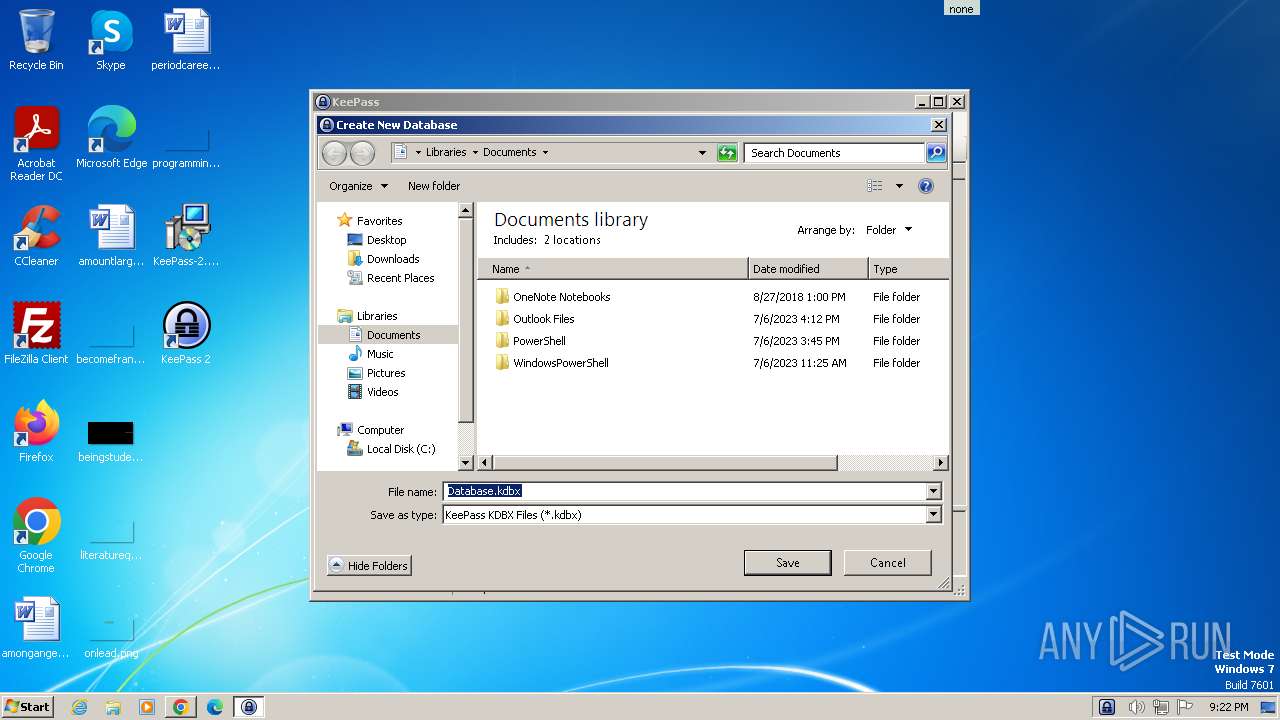Select Music library in the navigation pane

[380, 354]
